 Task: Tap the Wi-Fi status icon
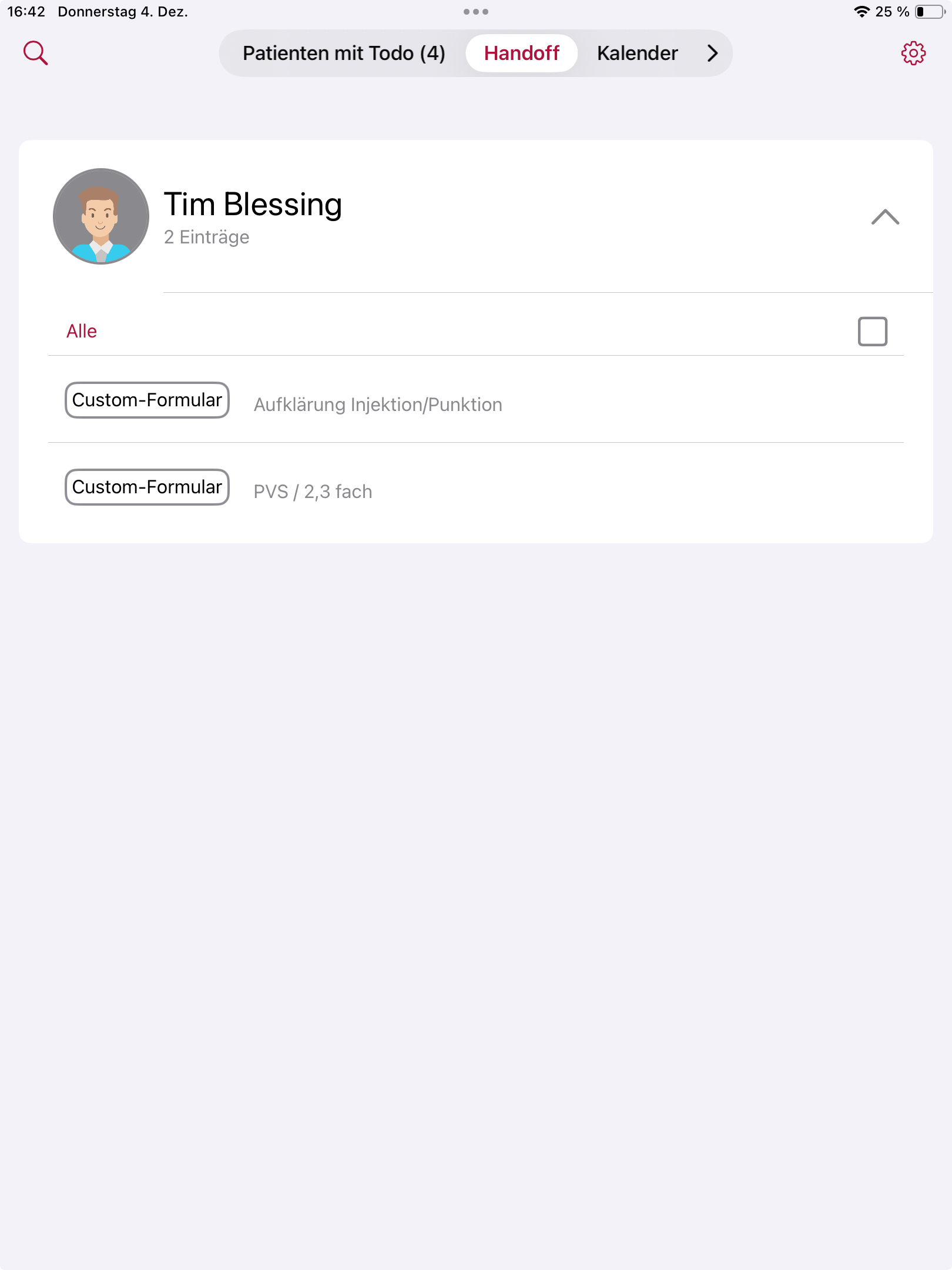[862, 12]
